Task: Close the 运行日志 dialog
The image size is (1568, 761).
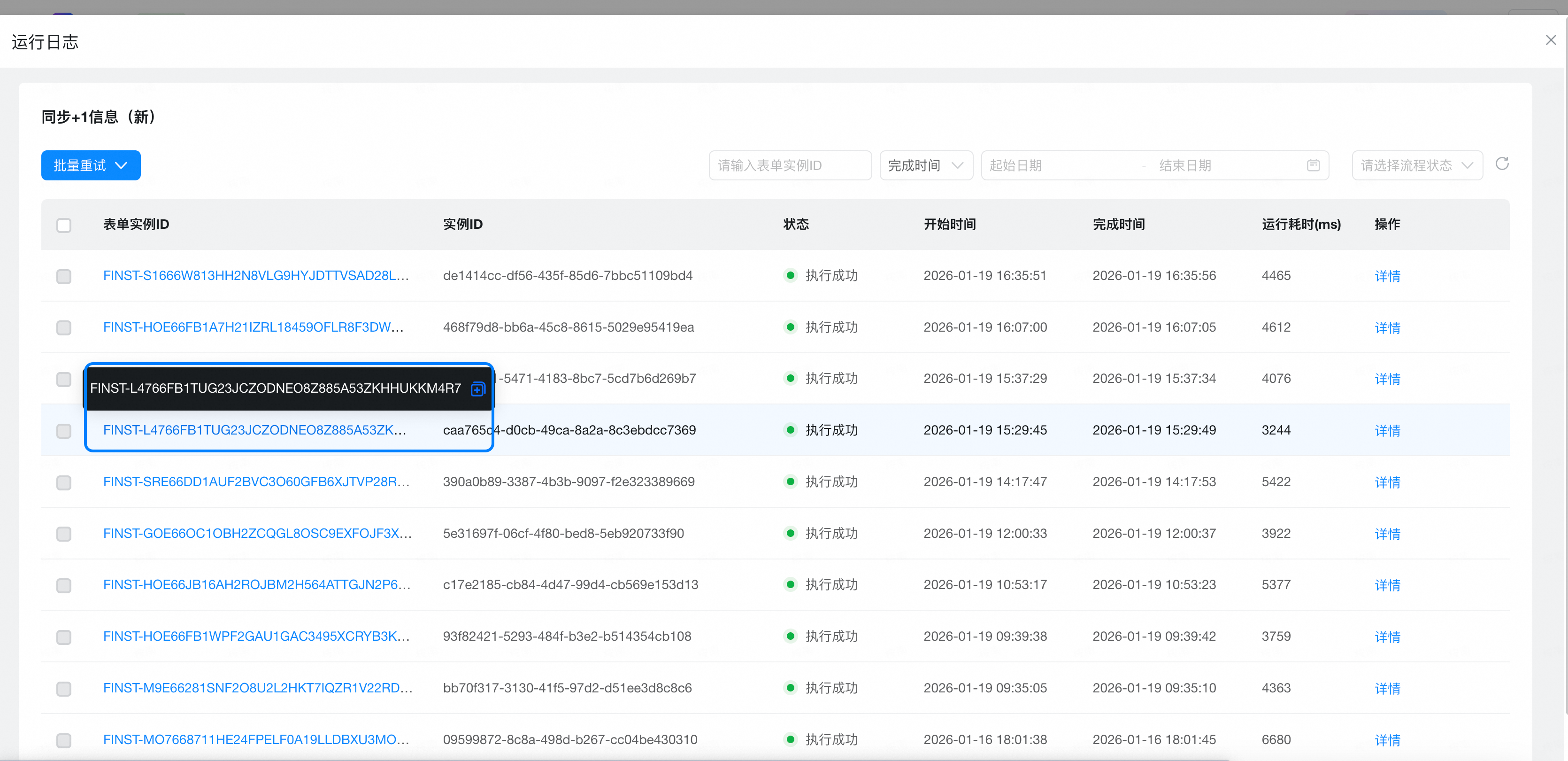Action: coord(1550,40)
